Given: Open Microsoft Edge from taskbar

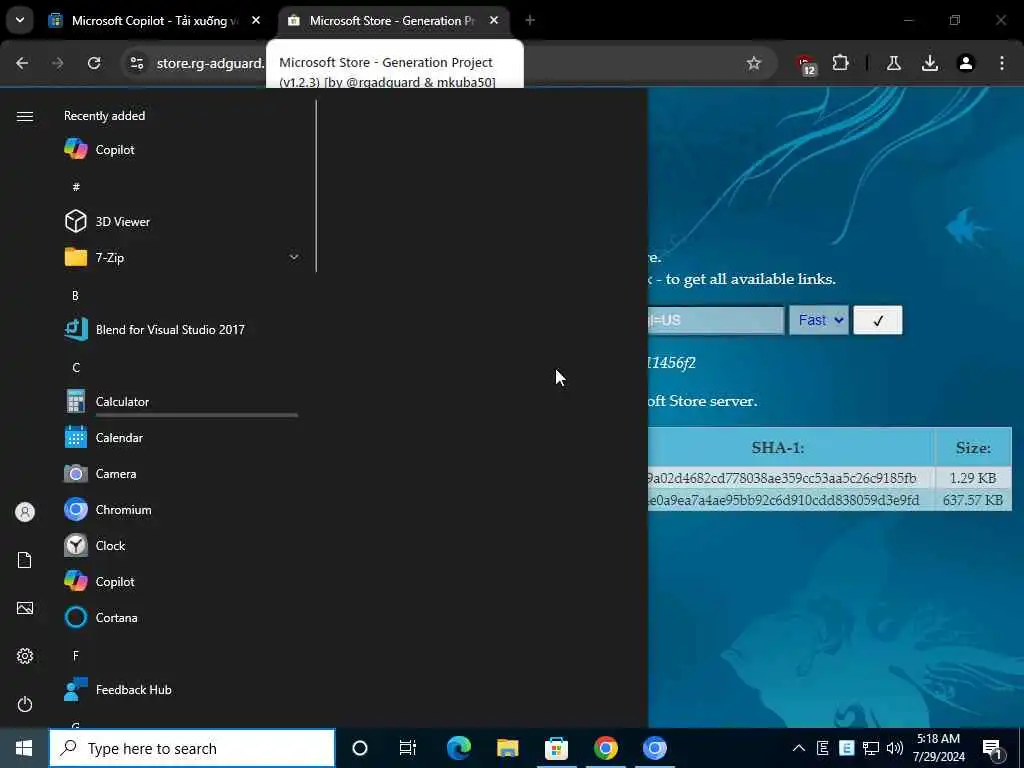Looking at the screenshot, I should point(458,748).
